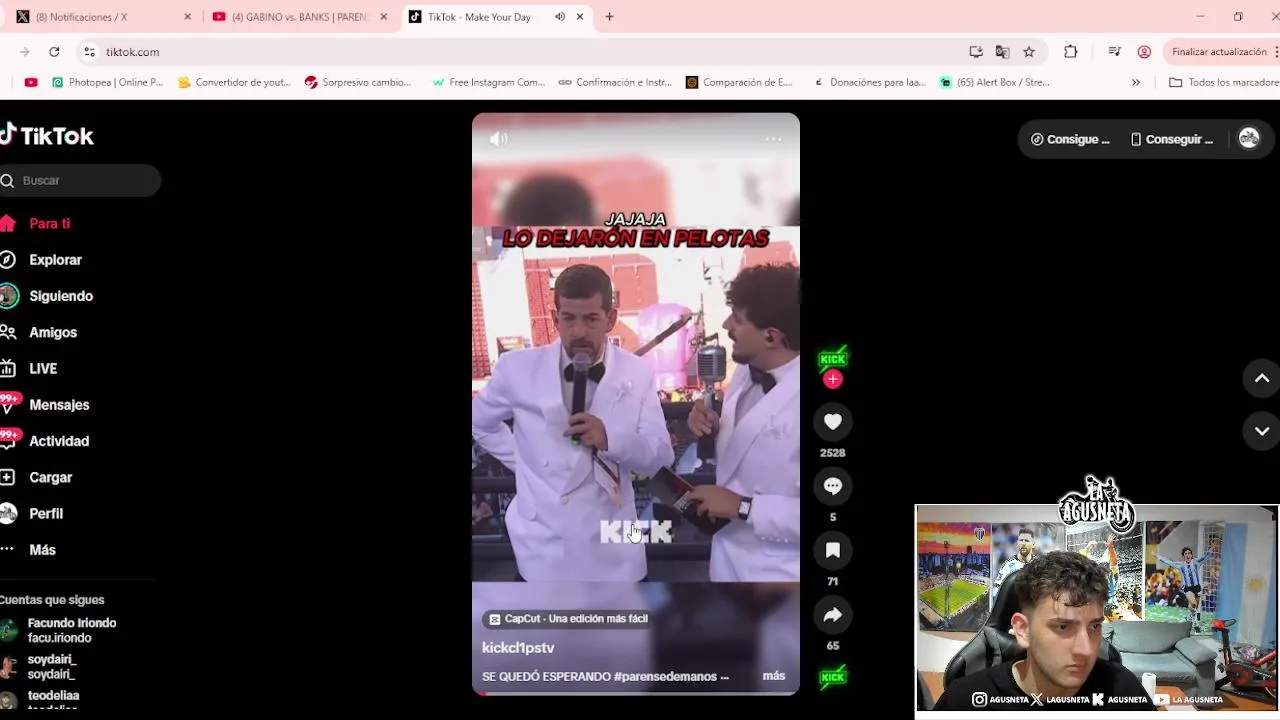Bookmark this page with the star
This screenshot has width=1280, height=720.
pyautogui.click(x=1029, y=52)
